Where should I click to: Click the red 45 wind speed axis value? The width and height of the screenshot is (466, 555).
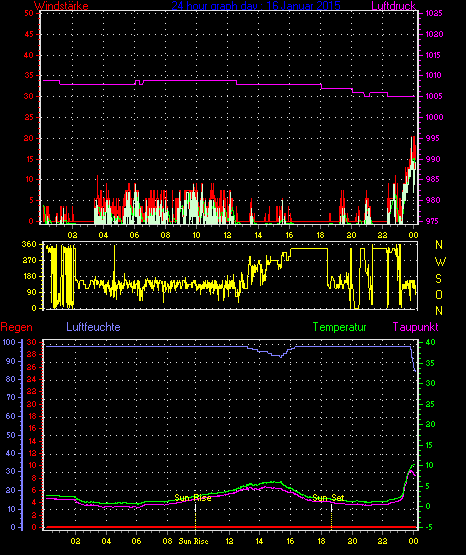[29, 34]
